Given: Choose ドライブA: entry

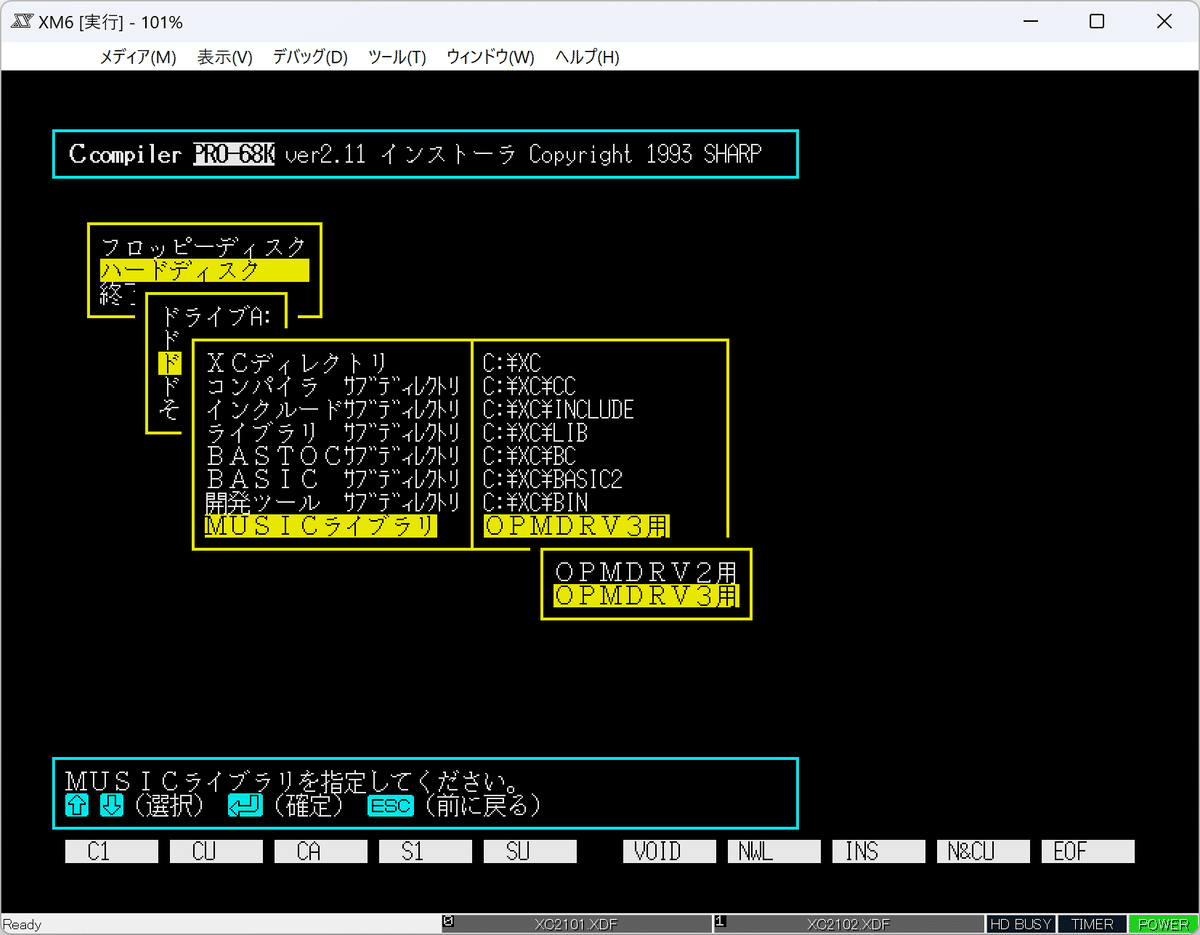Looking at the screenshot, I should click(216, 317).
